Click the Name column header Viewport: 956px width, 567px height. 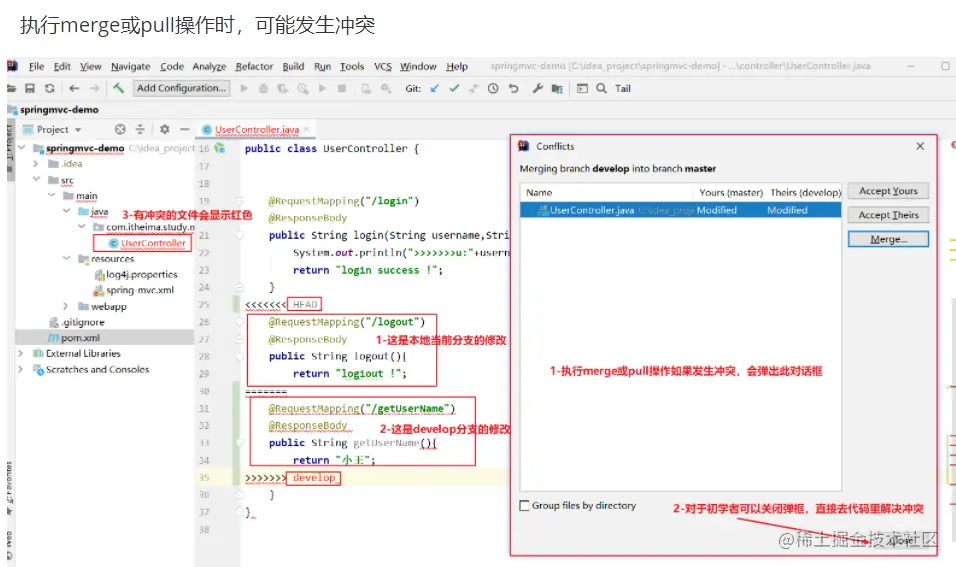tap(539, 192)
